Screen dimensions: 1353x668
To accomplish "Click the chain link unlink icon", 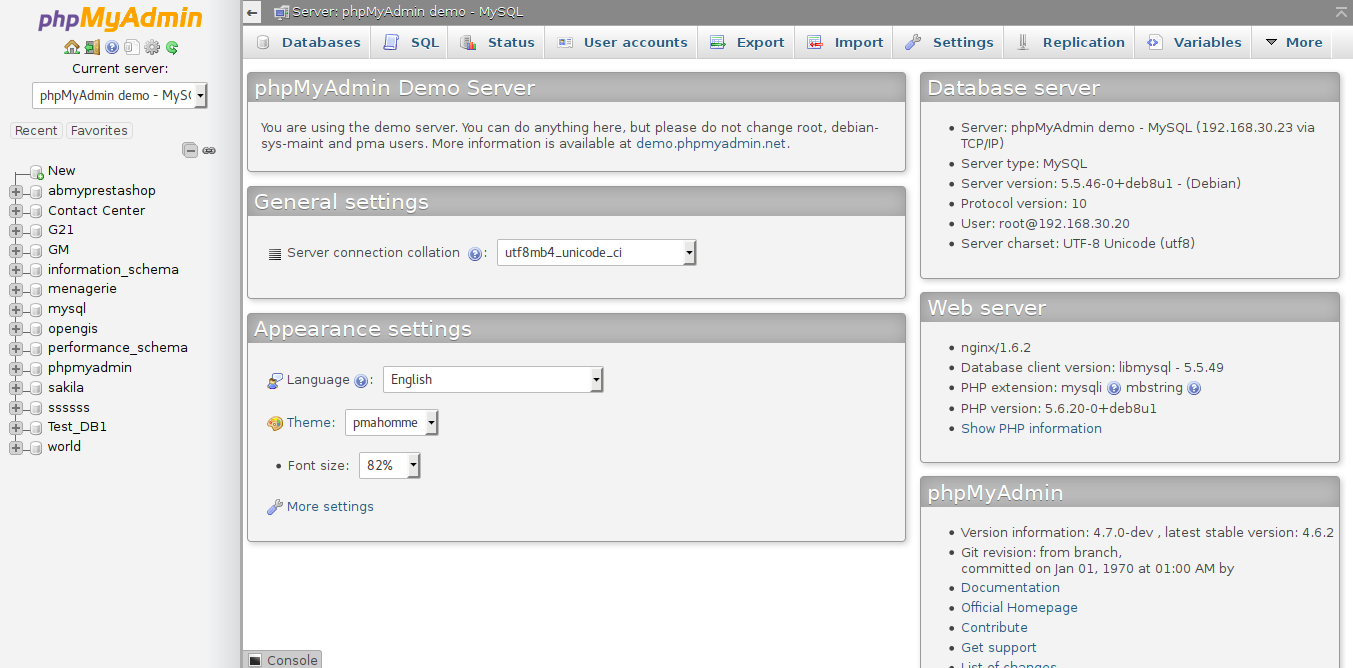I will pos(209,150).
